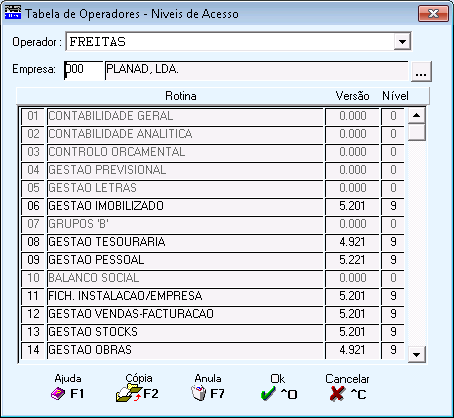This screenshot has width=454, height=418.
Task: Open company lookup with the ellipsis button
Action: tap(421, 71)
